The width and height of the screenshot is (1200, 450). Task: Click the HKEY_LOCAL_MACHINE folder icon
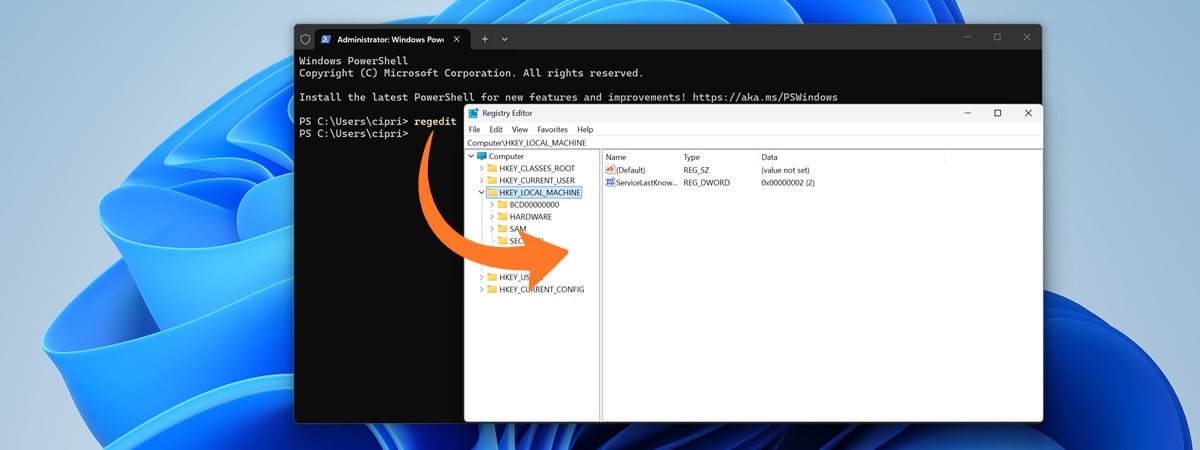click(492, 192)
